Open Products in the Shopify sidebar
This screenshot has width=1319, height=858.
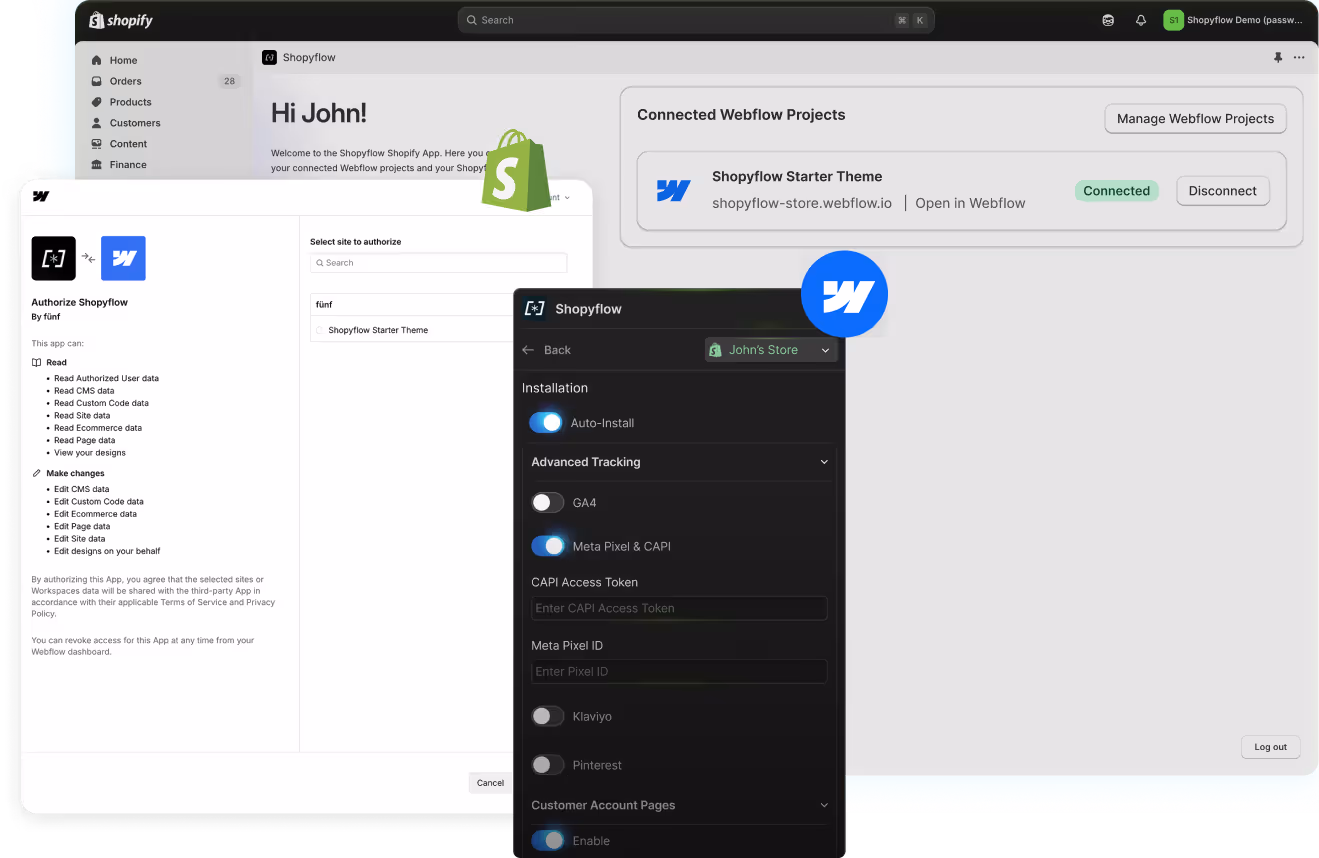click(x=131, y=102)
